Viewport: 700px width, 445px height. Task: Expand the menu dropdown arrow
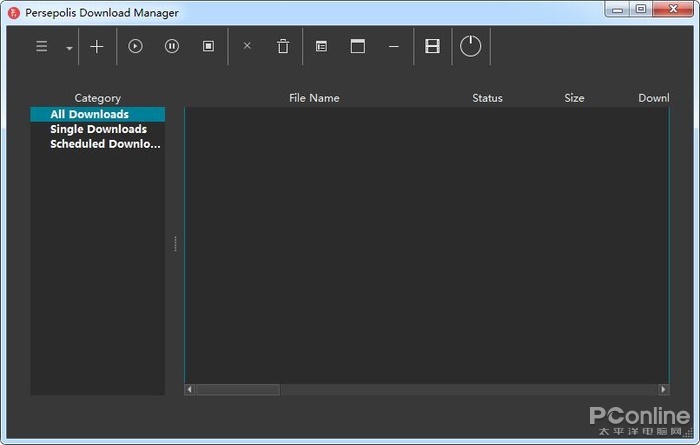pyautogui.click(x=69, y=48)
